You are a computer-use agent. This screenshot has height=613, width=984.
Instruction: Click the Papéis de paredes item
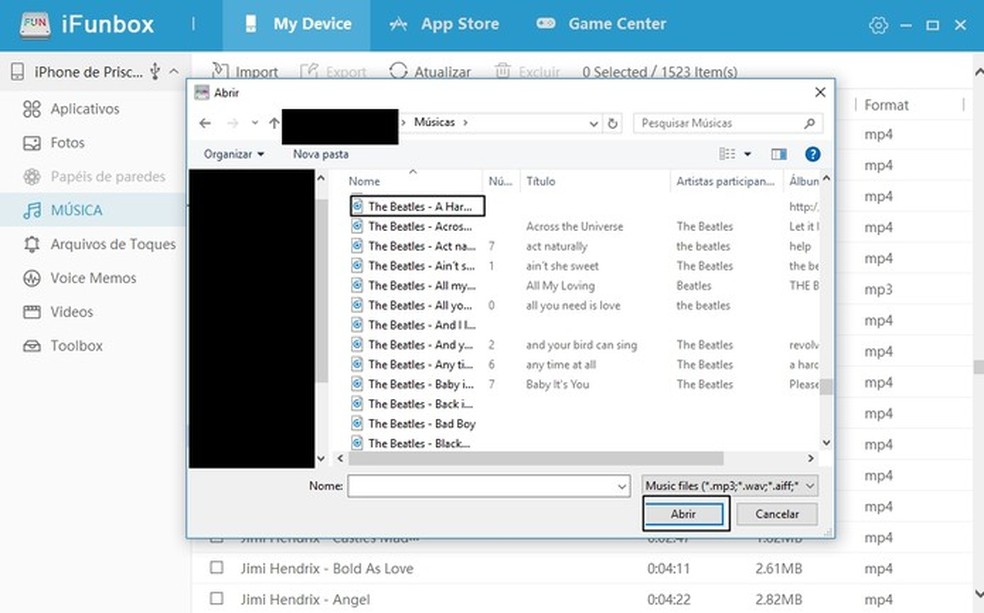(x=94, y=176)
